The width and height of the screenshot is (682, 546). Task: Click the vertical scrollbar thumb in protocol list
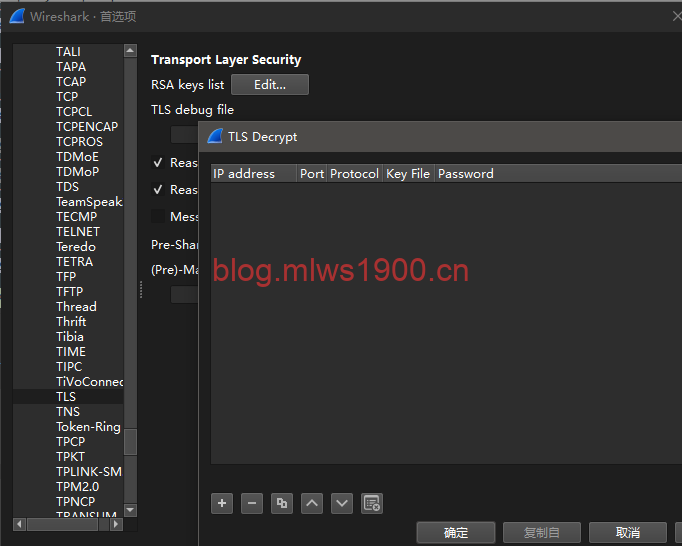[130, 442]
